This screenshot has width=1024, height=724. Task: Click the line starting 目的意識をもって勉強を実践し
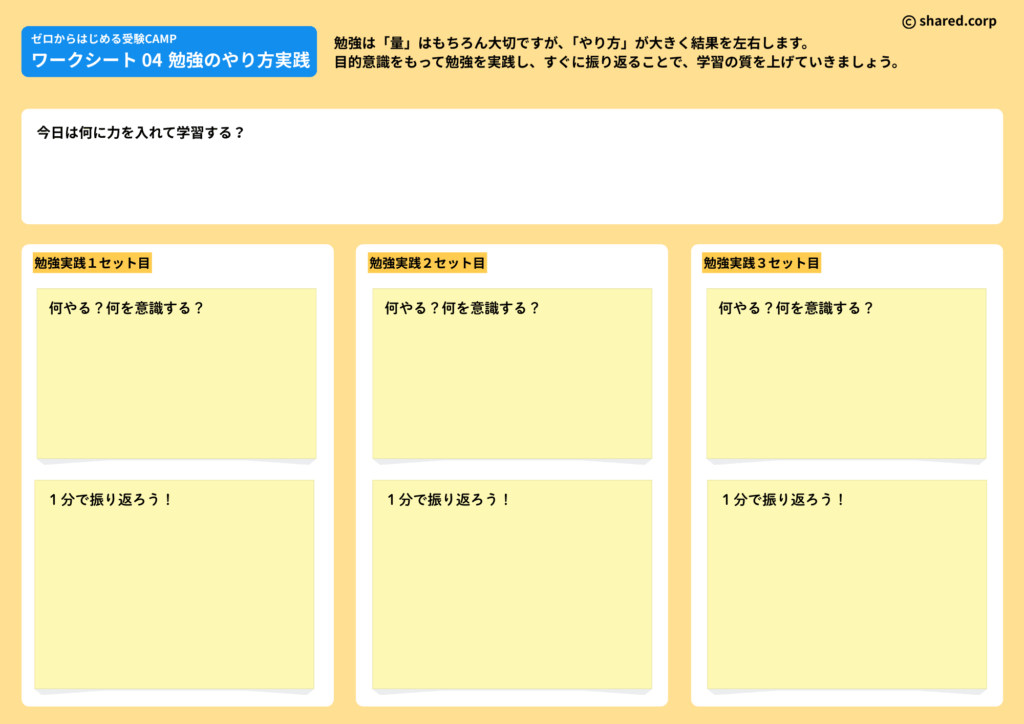618,63
